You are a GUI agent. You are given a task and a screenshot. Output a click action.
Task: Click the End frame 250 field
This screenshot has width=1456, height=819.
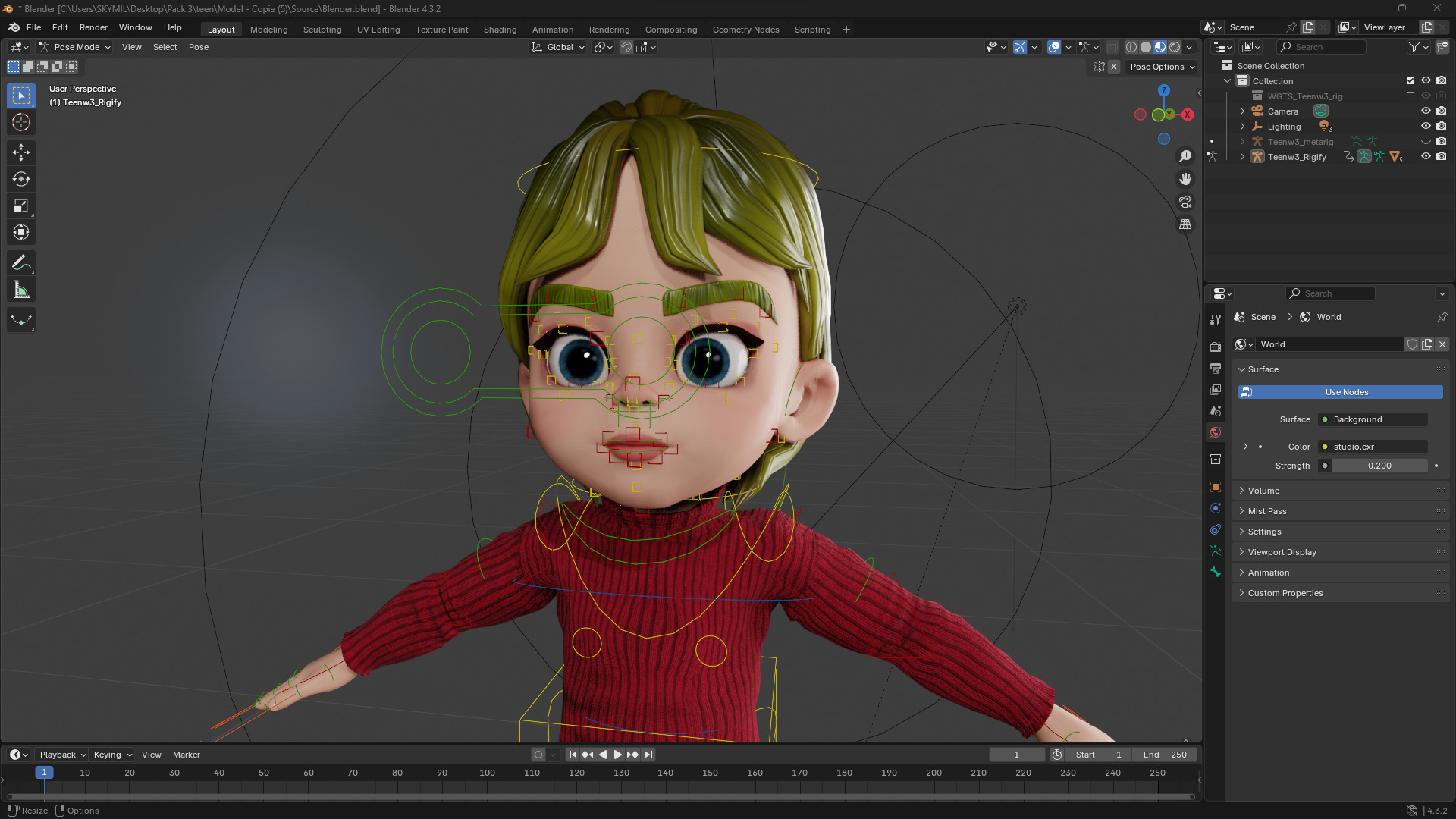(x=1165, y=755)
